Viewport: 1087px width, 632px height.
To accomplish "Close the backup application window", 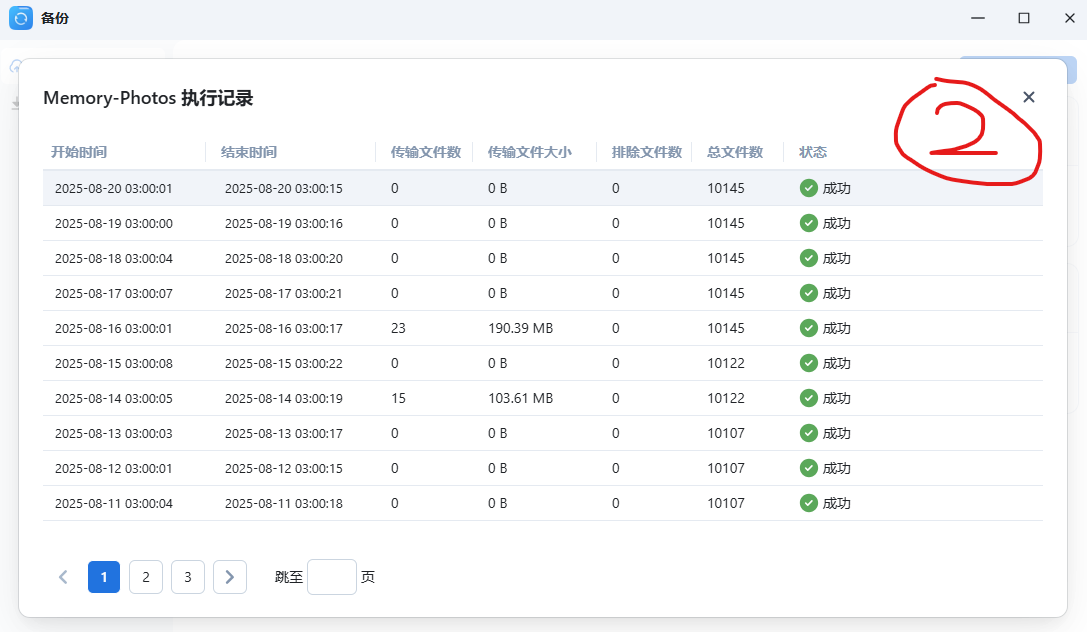I will 1070,18.
